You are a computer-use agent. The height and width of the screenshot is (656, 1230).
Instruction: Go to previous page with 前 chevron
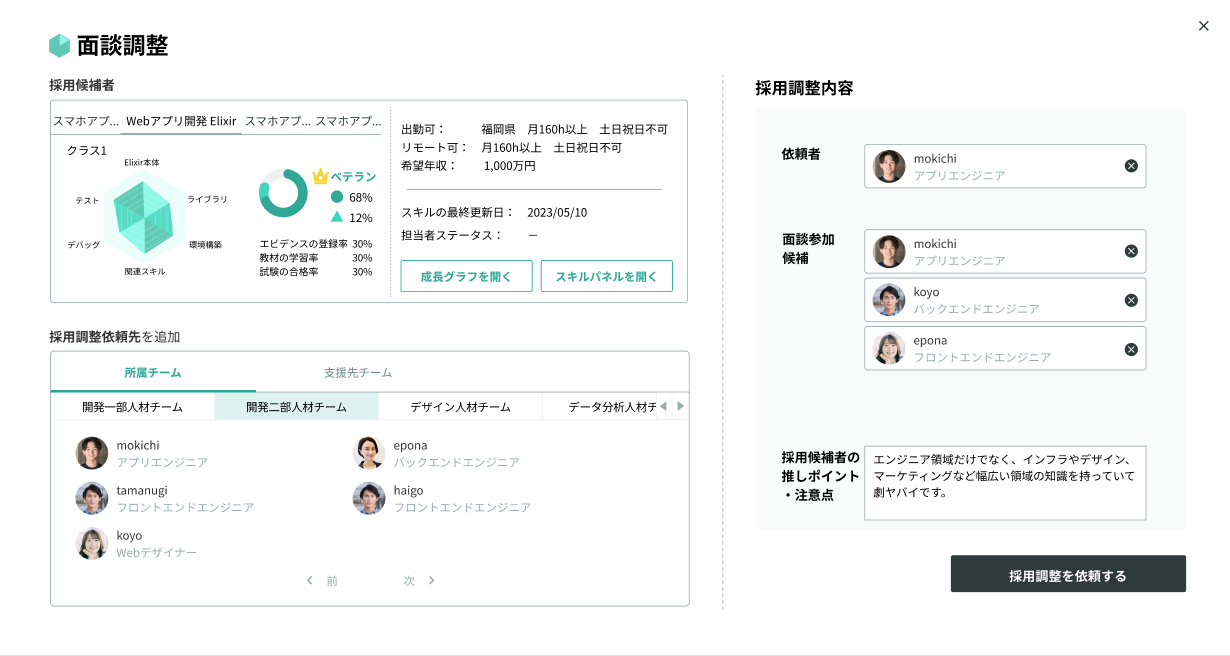309,580
